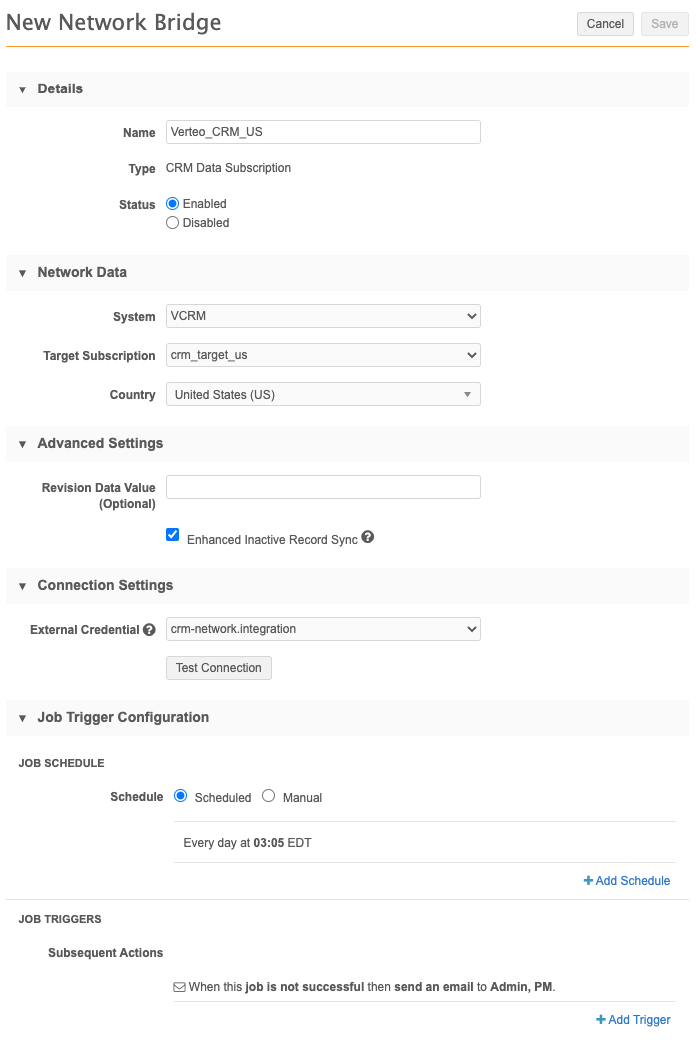Image resolution: width=696 pixels, height=1040 pixels.
Task: Click the Revision Data Value input field
Action: (x=323, y=487)
